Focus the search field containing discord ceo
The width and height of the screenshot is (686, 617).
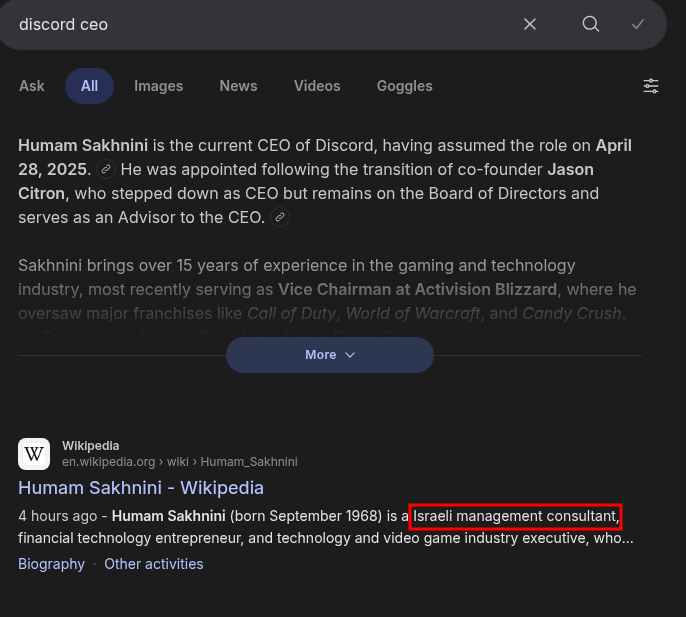click(262, 25)
